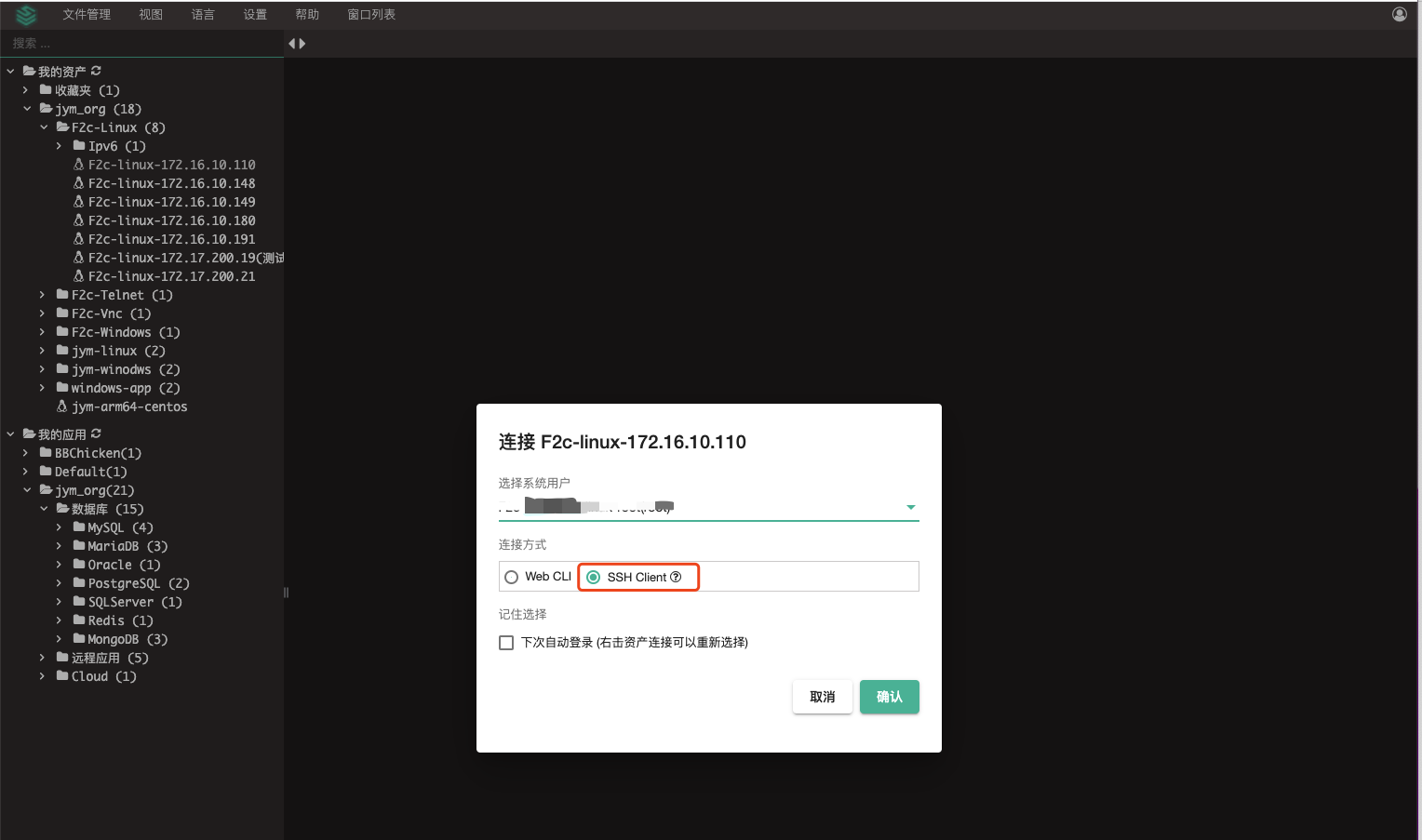Click the 取消 button

[x=822, y=697]
